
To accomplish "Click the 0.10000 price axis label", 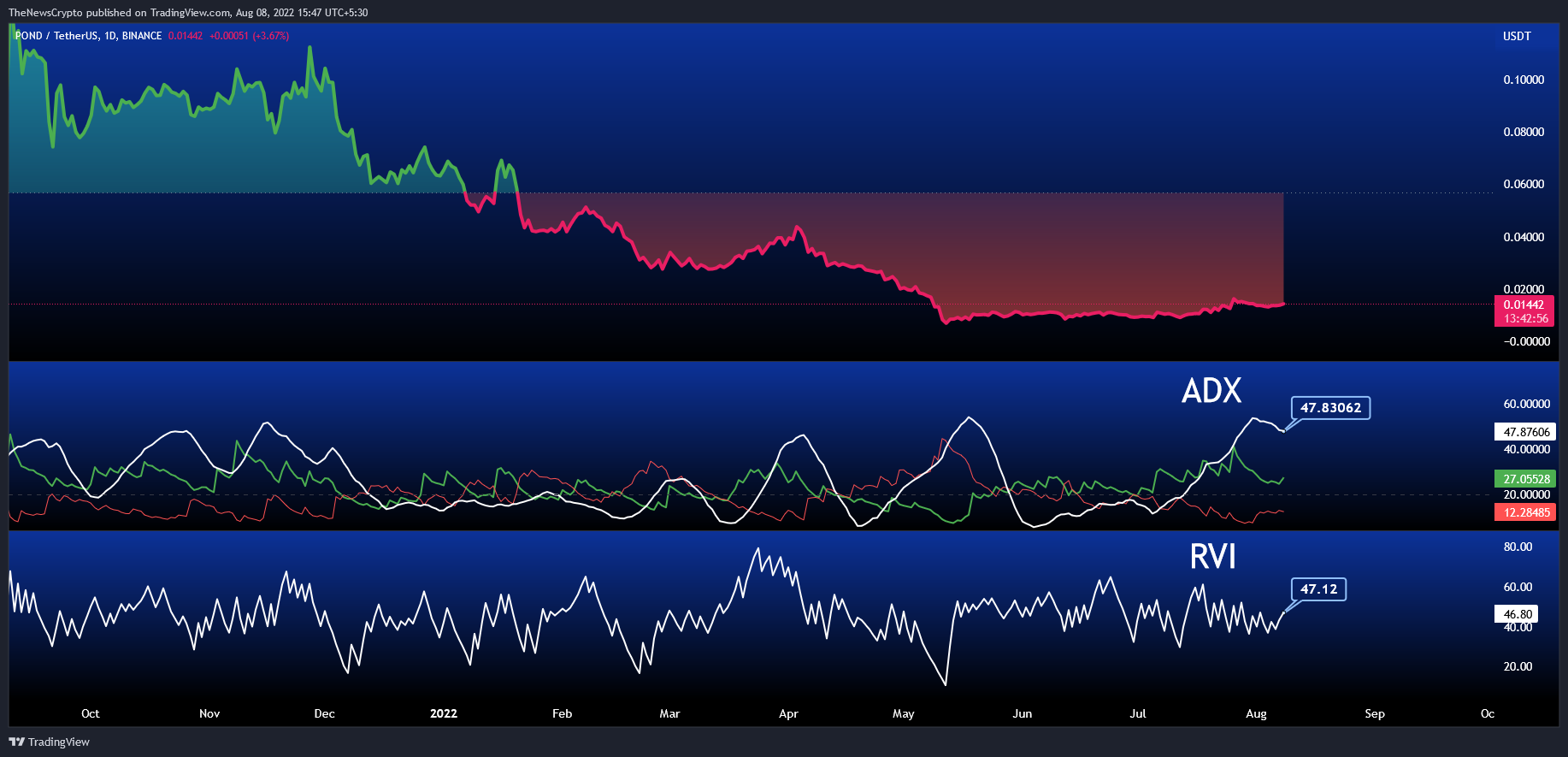I will pos(1524,80).
